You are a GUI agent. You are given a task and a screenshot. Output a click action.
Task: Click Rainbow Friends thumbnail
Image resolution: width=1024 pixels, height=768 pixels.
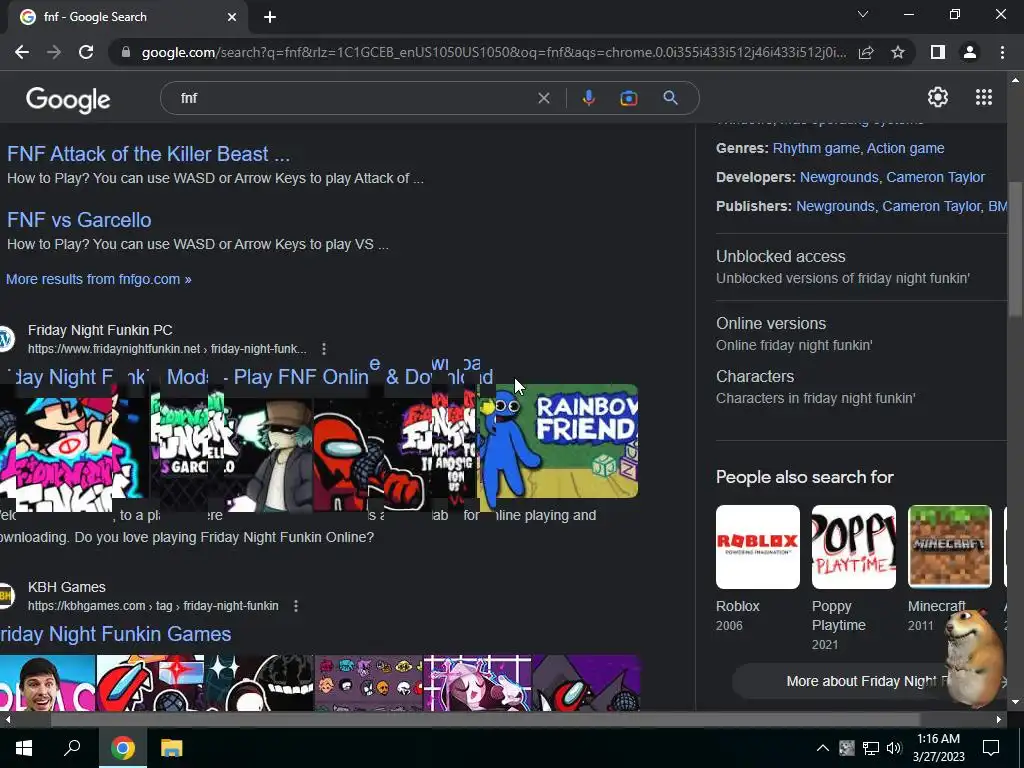coord(559,441)
